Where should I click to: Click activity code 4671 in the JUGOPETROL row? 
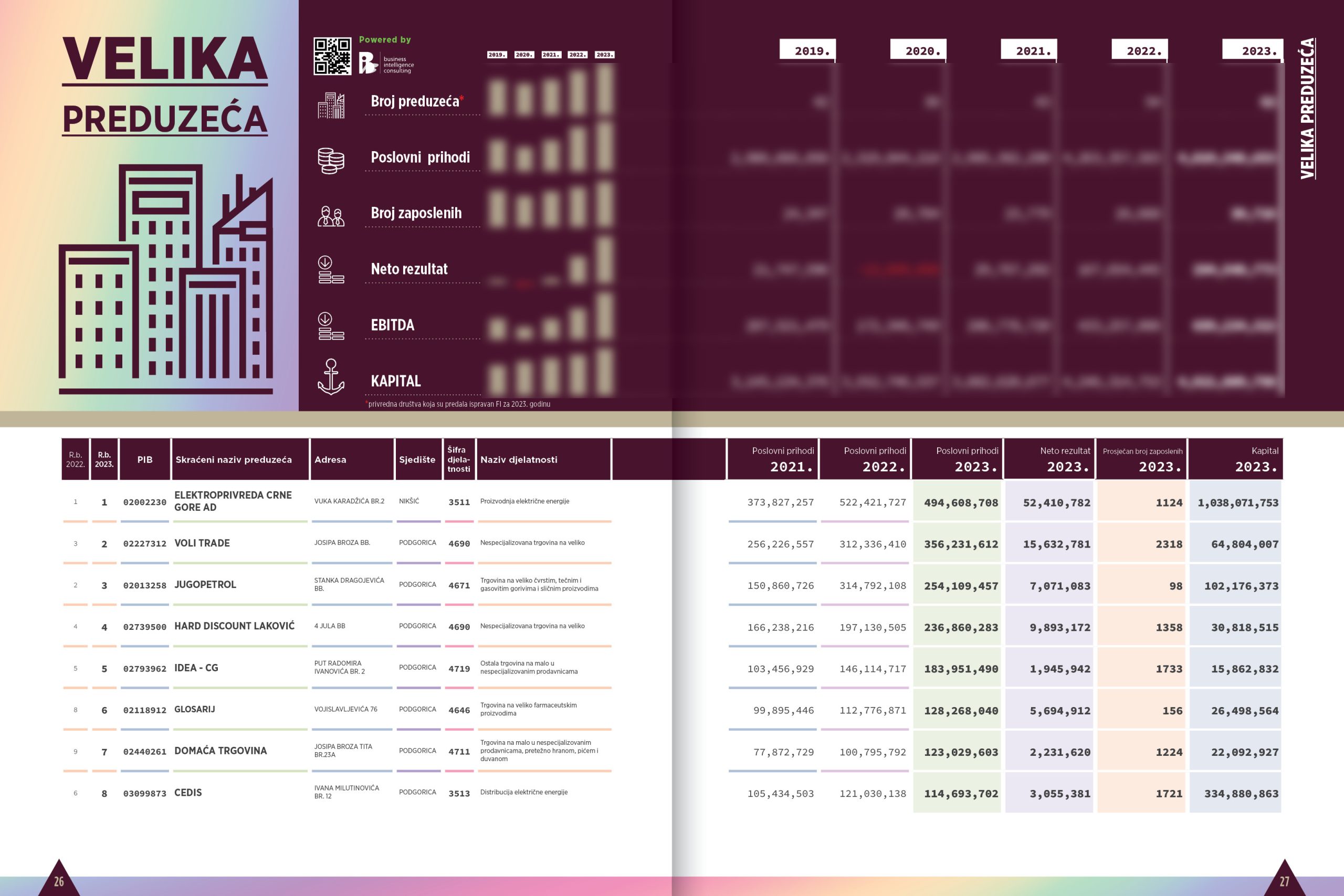[459, 586]
